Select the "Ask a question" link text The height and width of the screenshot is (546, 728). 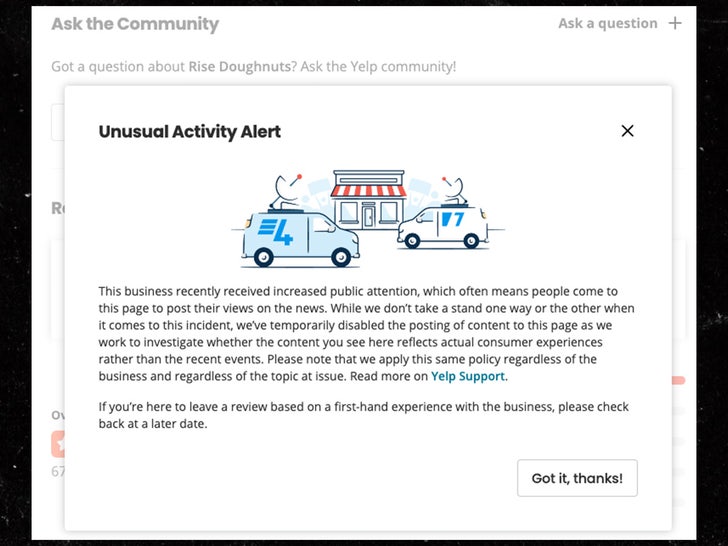pos(607,23)
